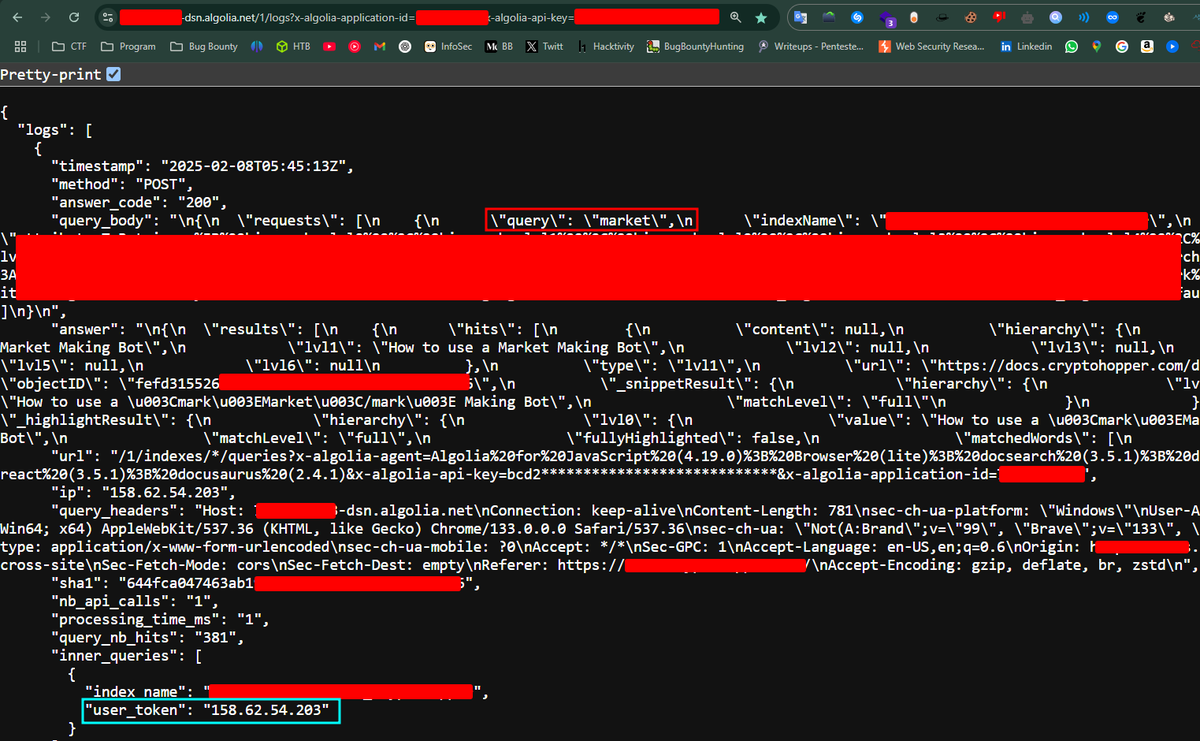Open the black hat extension icon

(943, 18)
